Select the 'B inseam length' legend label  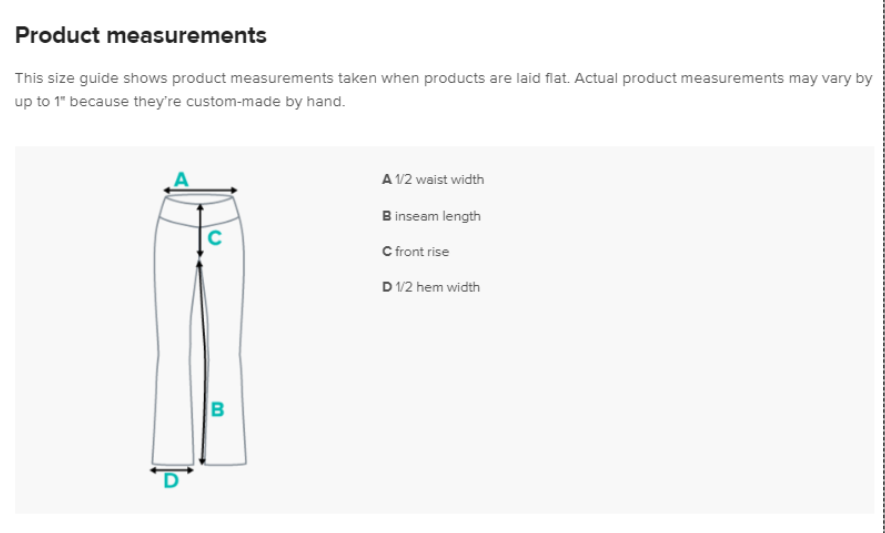tap(431, 216)
